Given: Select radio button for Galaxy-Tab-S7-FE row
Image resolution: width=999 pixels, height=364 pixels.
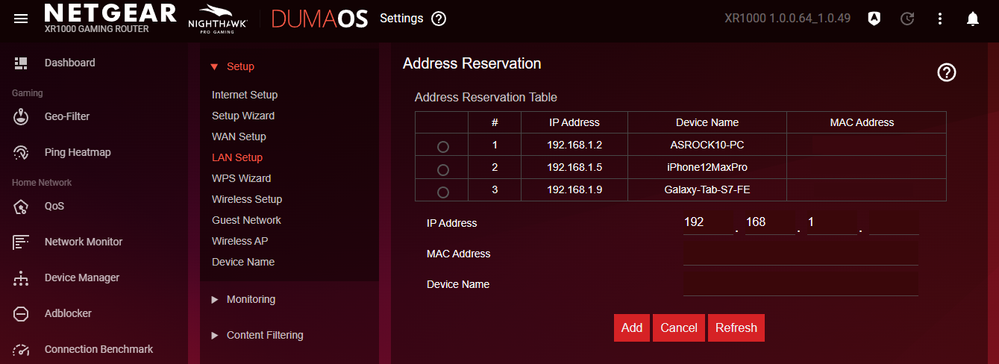Looking at the screenshot, I should 443,192.
